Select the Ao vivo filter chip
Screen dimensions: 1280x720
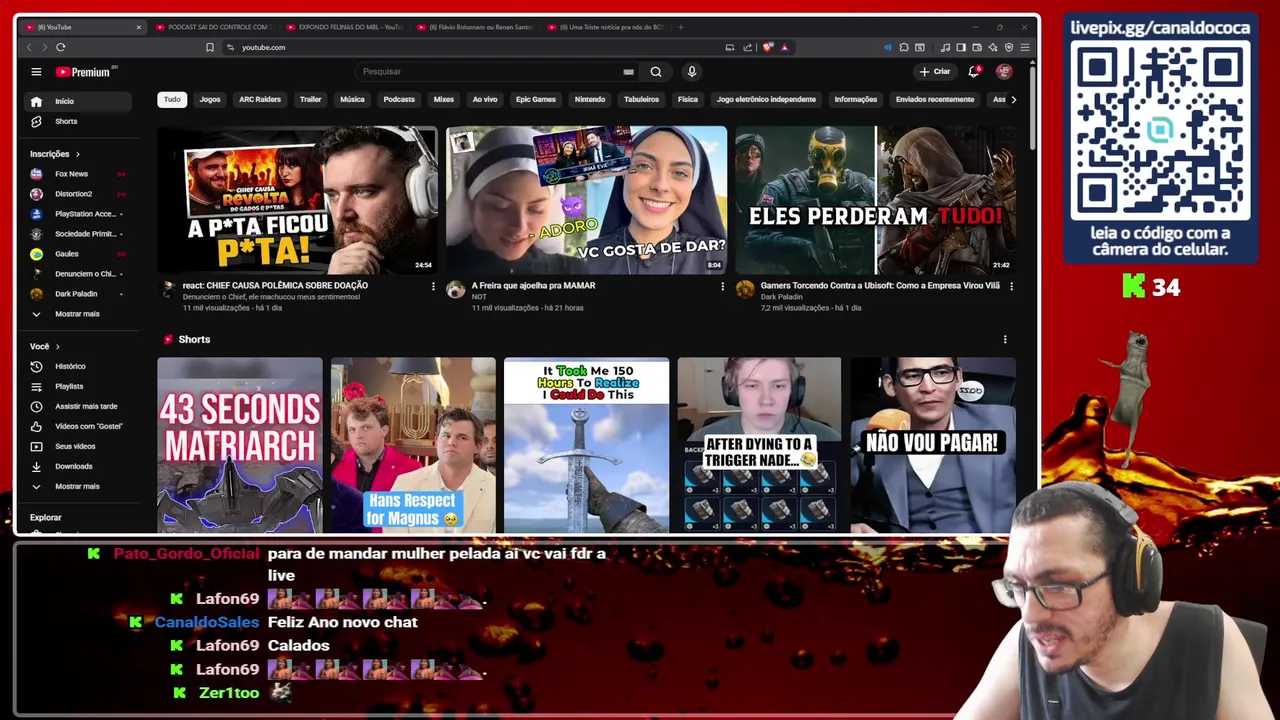[x=485, y=100]
